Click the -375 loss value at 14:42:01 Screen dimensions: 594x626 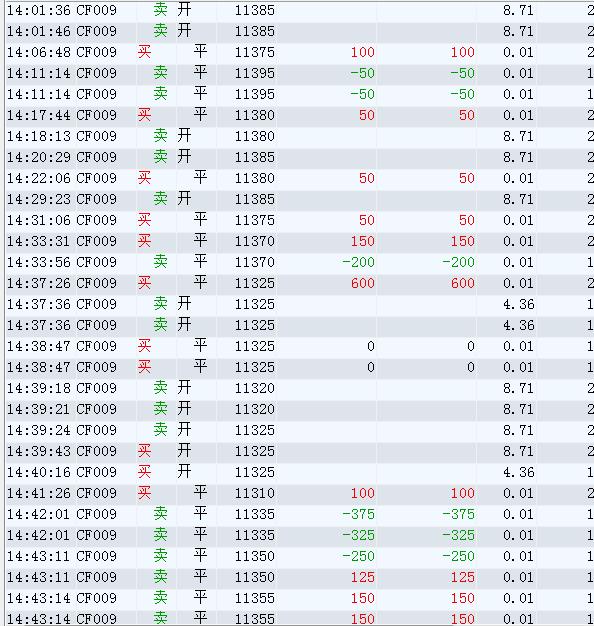click(x=358, y=514)
